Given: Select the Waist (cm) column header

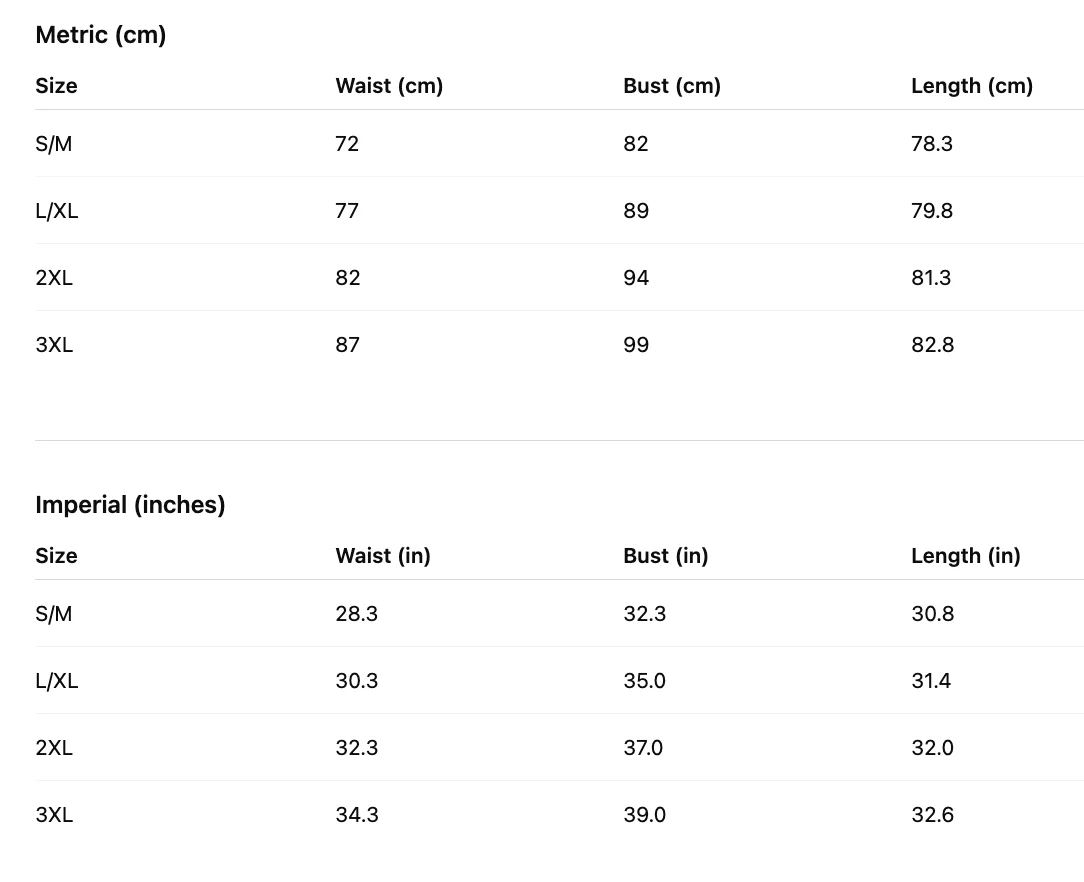Looking at the screenshot, I should [389, 86].
